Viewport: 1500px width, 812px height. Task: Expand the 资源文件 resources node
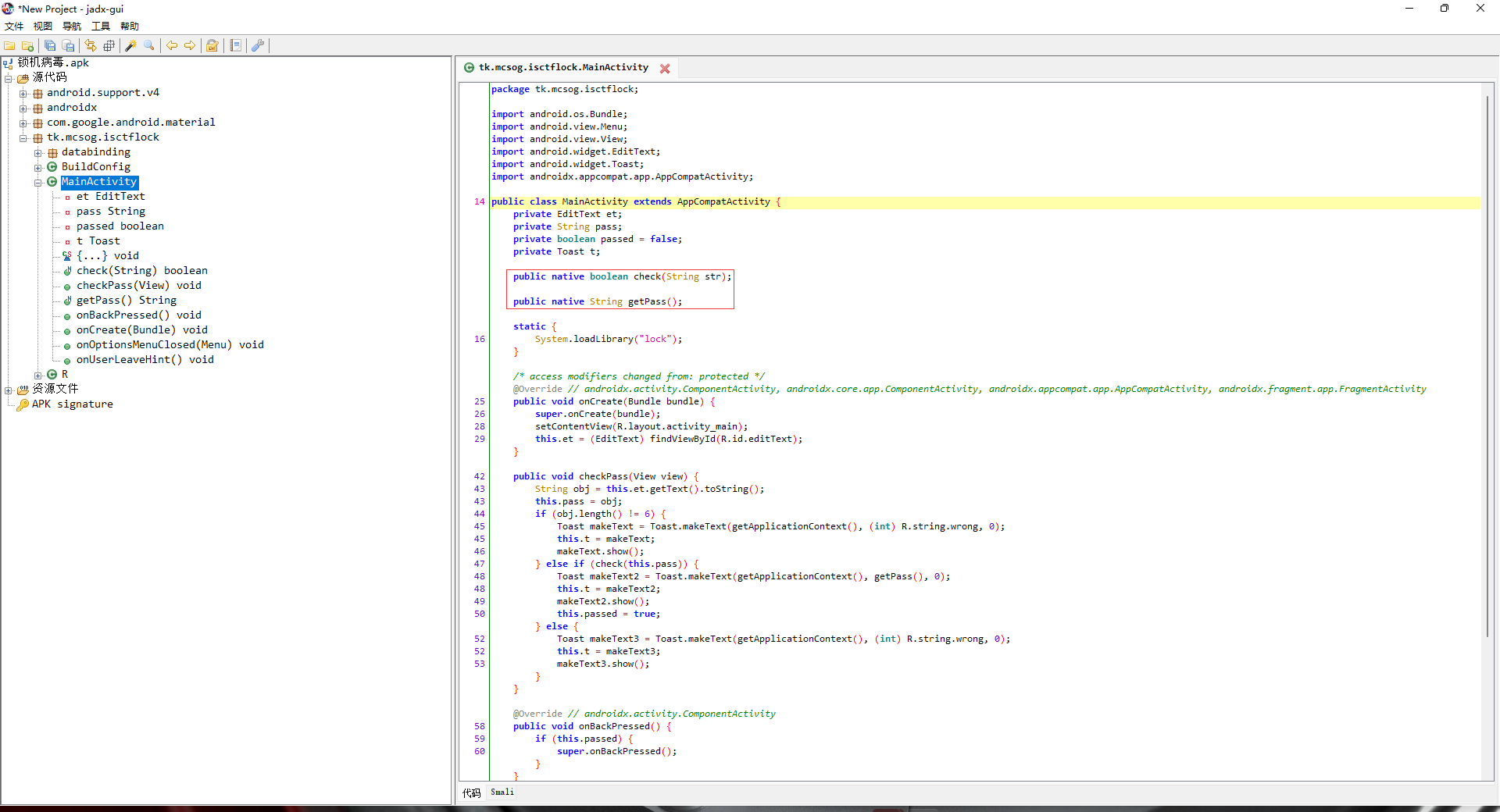coord(8,390)
